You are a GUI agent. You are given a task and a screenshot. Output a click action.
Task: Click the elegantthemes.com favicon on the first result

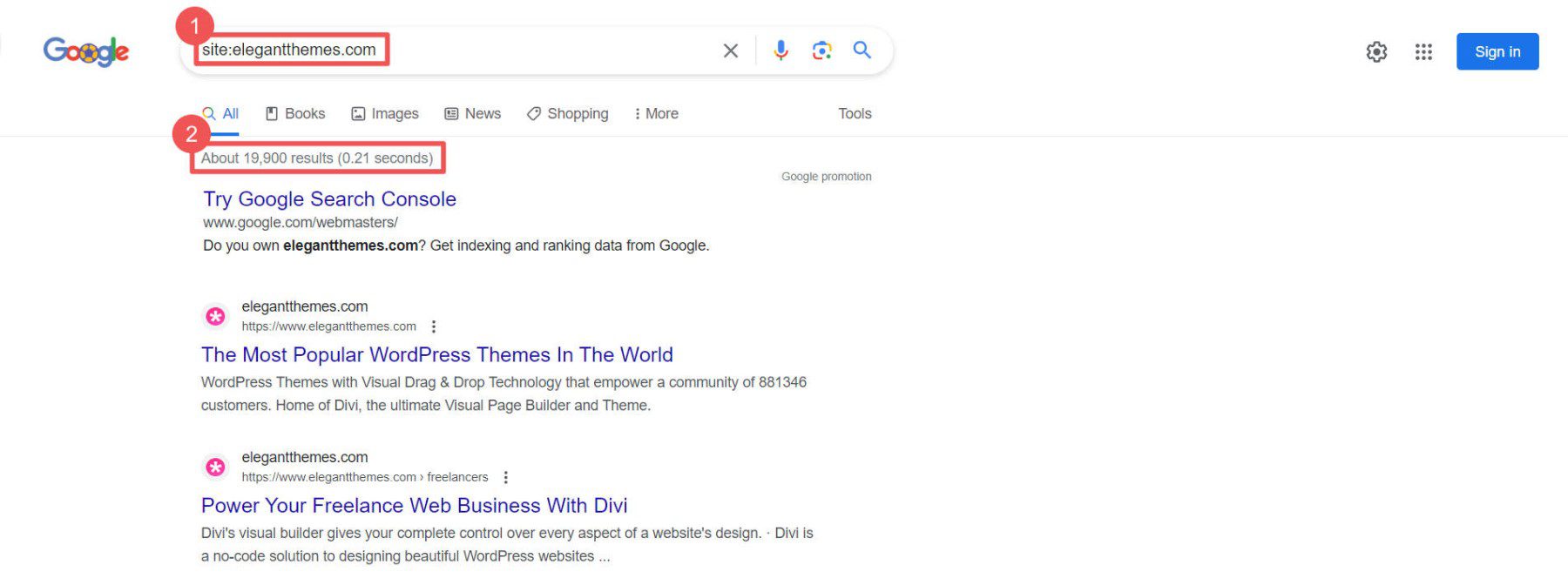pos(215,315)
